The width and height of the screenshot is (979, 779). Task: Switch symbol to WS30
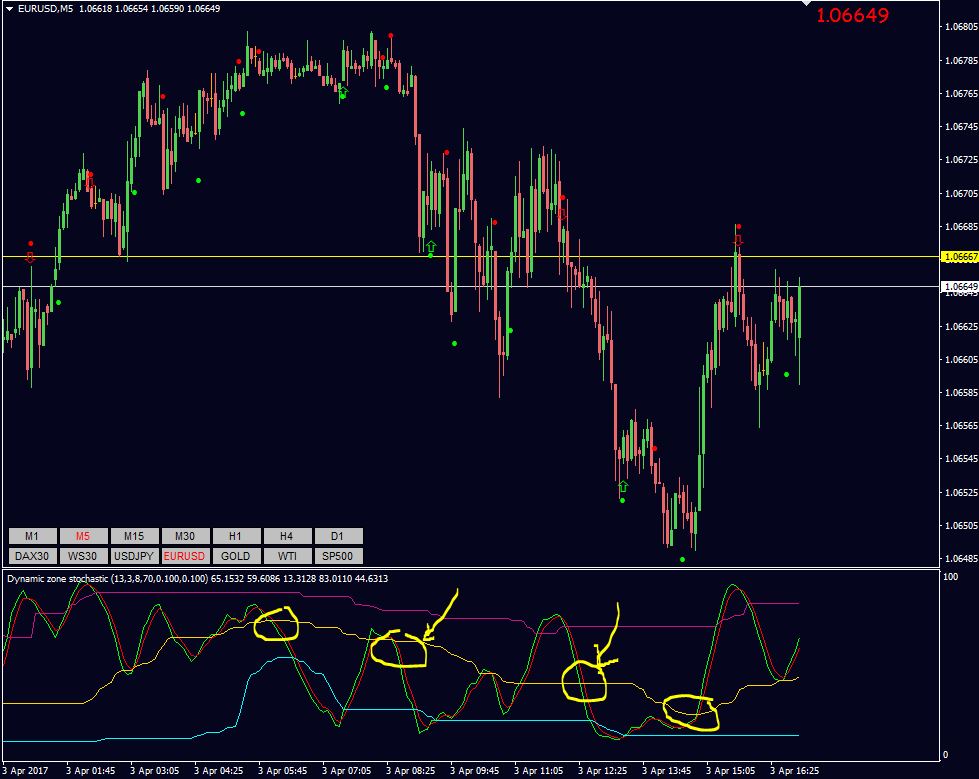[x=84, y=556]
